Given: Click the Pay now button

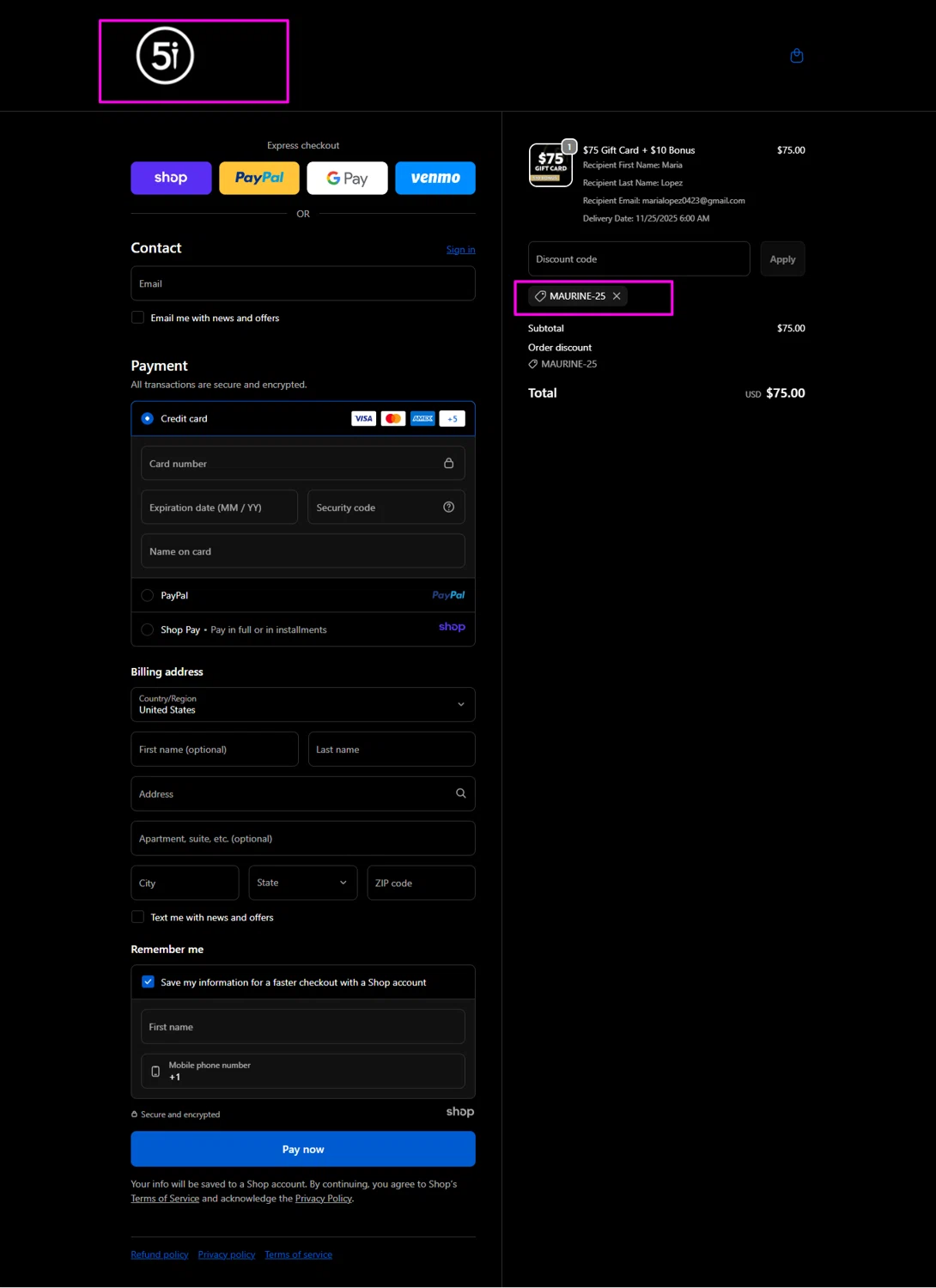Looking at the screenshot, I should pyautogui.click(x=303, y=1149).
